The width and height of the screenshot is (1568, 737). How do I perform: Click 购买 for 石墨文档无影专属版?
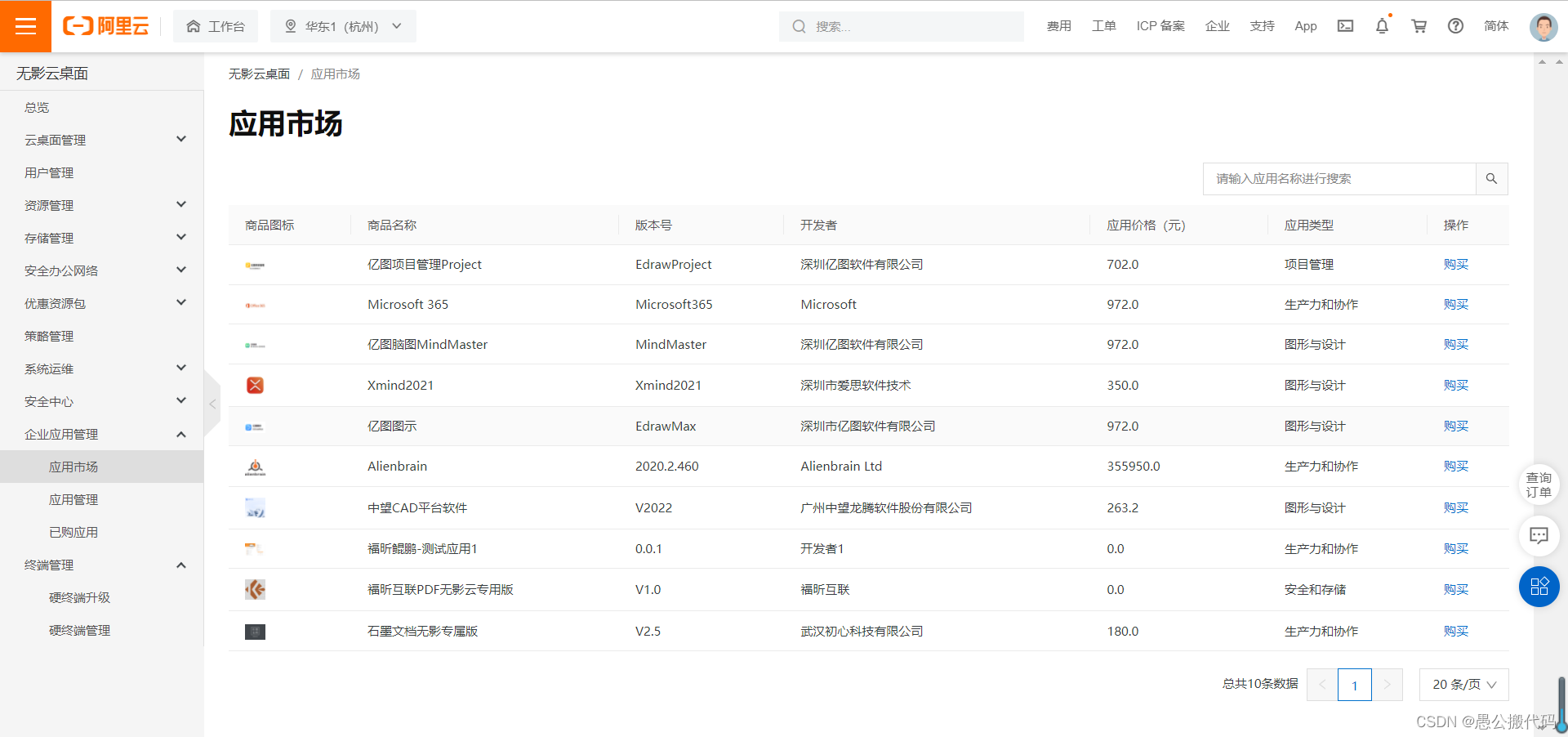pyautogui.click(x=1455, y=632)
